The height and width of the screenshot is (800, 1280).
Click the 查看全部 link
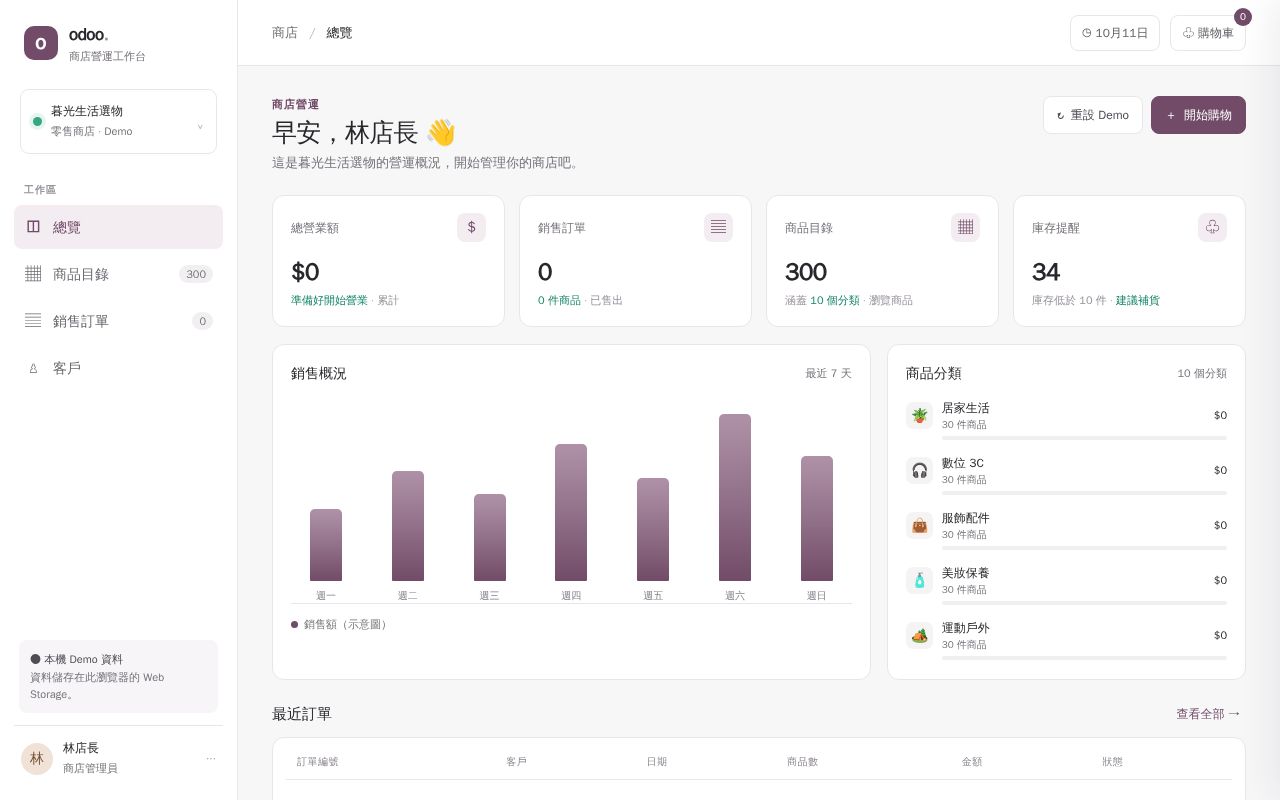coord(1208,714)
